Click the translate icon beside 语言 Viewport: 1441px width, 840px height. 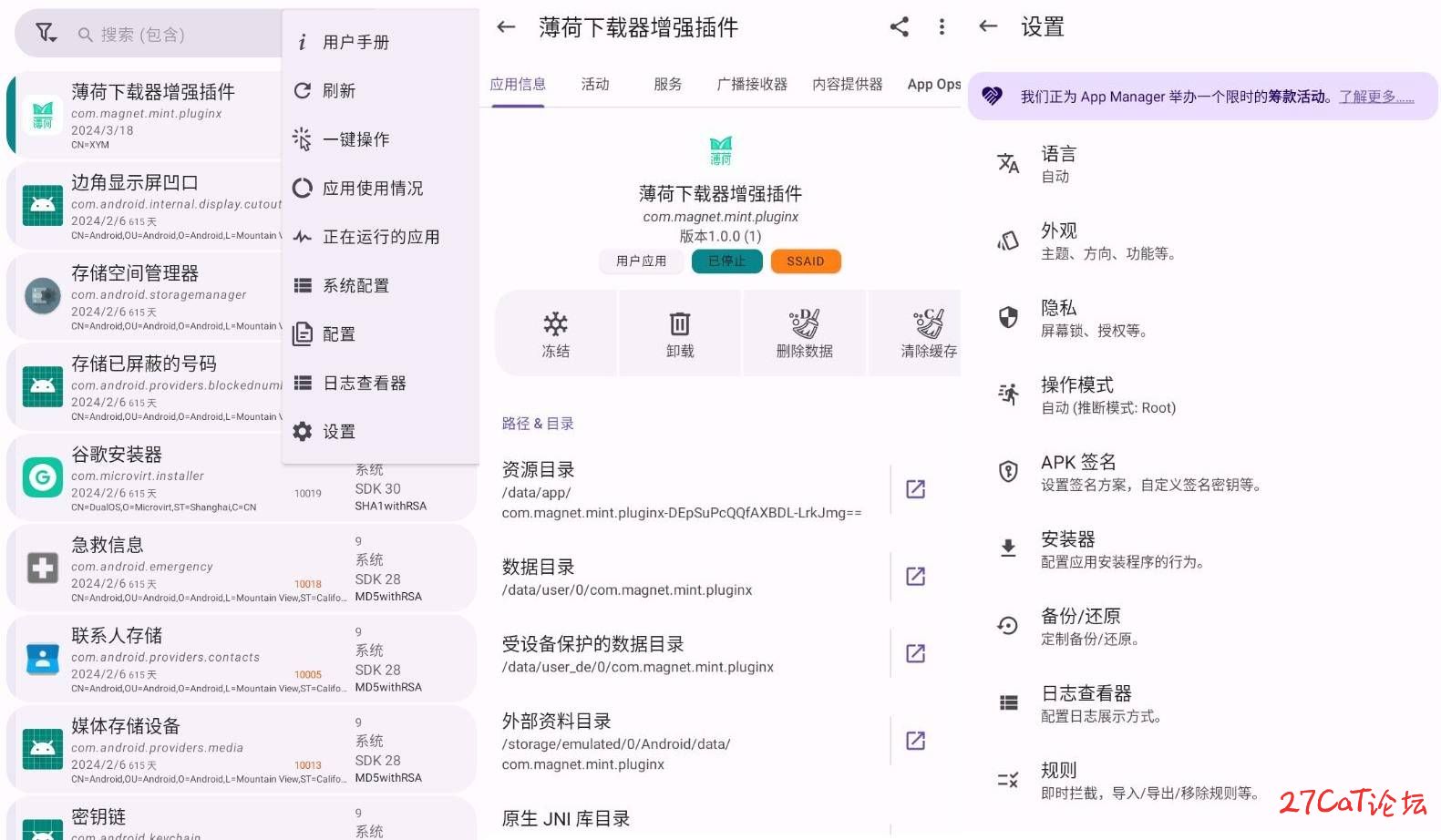coord(1008,163)
